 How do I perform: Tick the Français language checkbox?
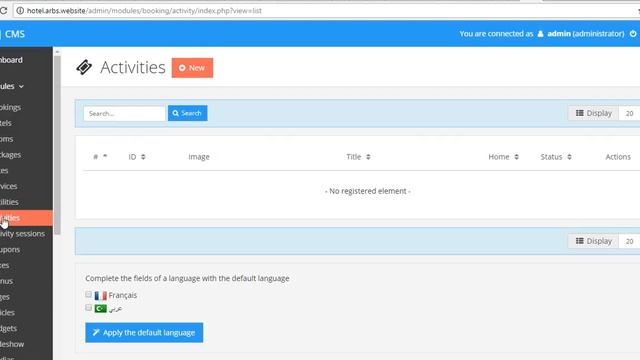click(x=89, y=294)
